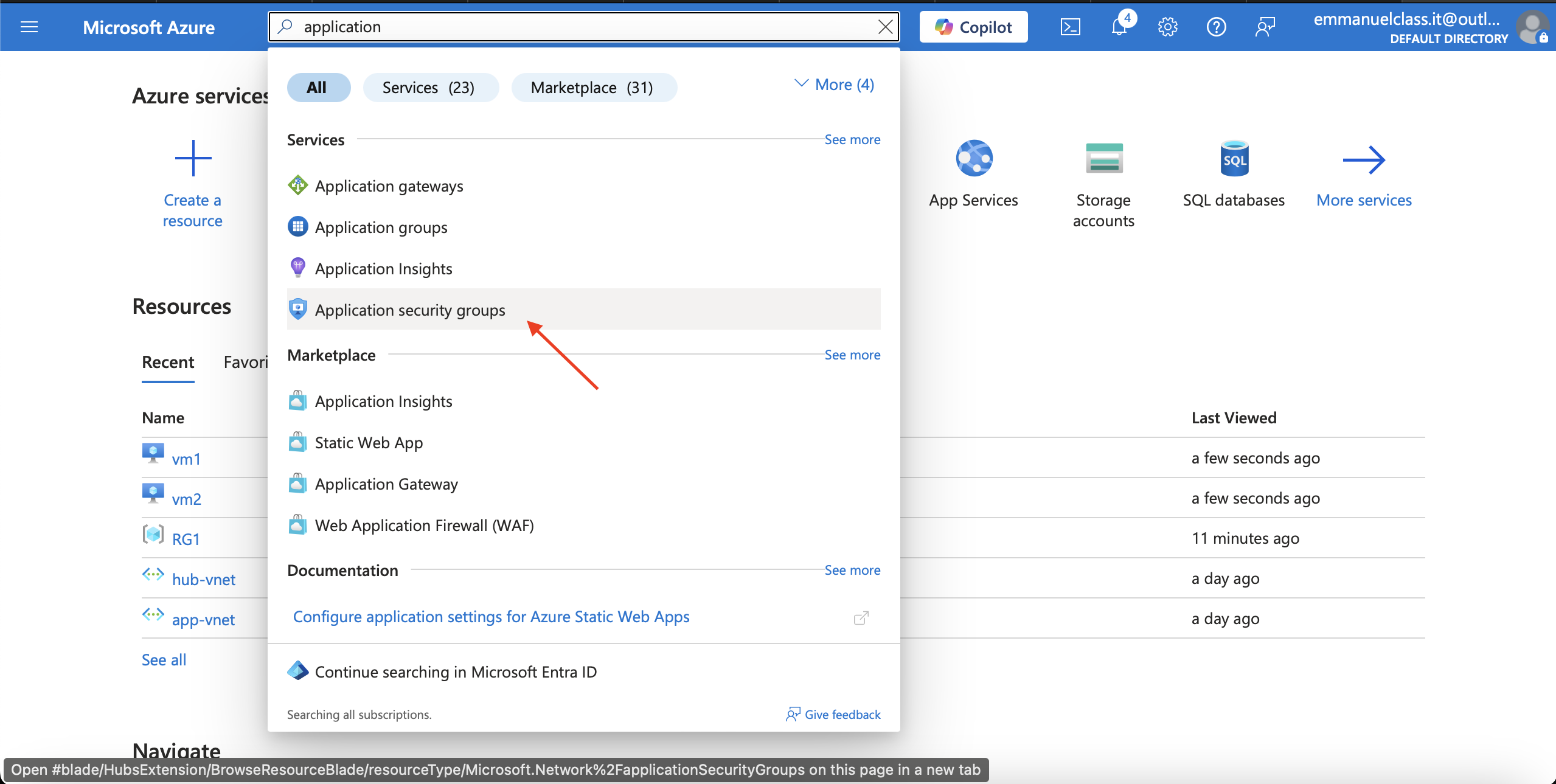Screen dimensions: 1556x784
Task: Click See more next to Services
Action: 852,139
